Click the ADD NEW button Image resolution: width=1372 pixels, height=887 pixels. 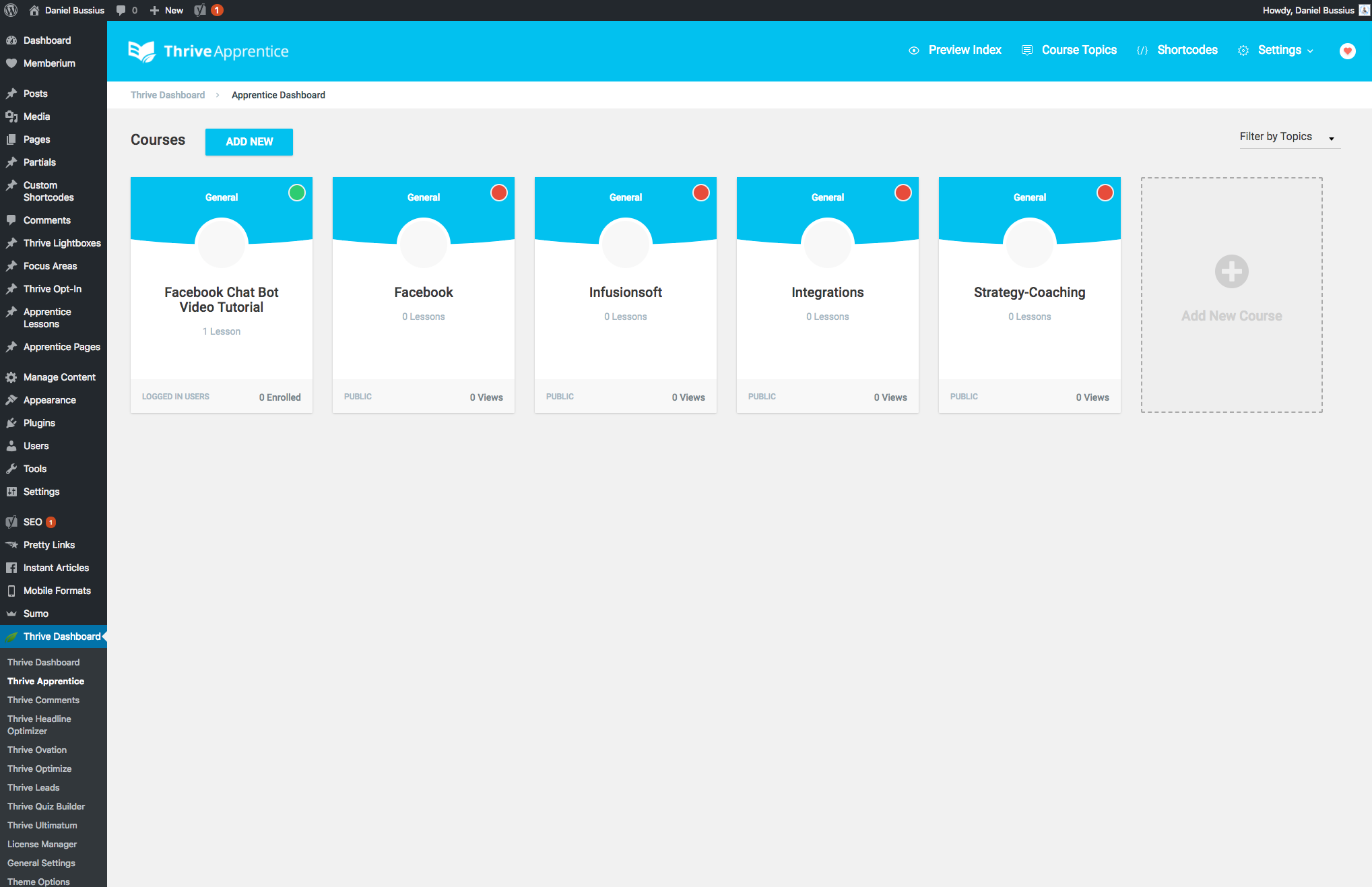coord(249,141)
